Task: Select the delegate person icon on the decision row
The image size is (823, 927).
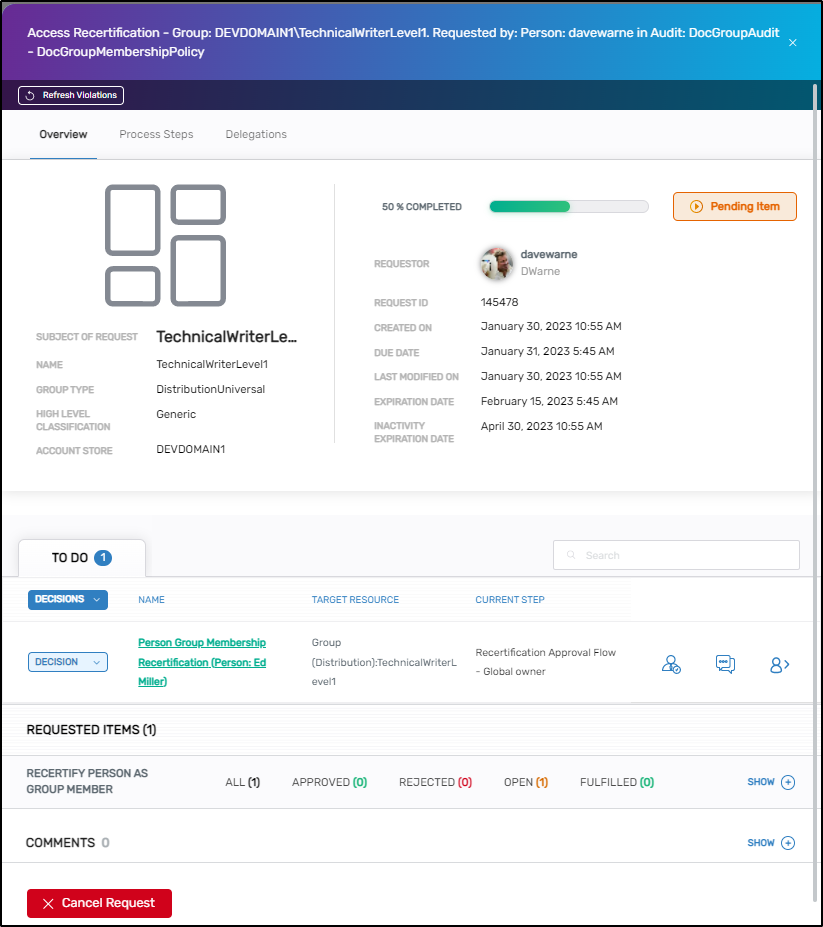Action: pyautogui.click(x=671, y=663)
